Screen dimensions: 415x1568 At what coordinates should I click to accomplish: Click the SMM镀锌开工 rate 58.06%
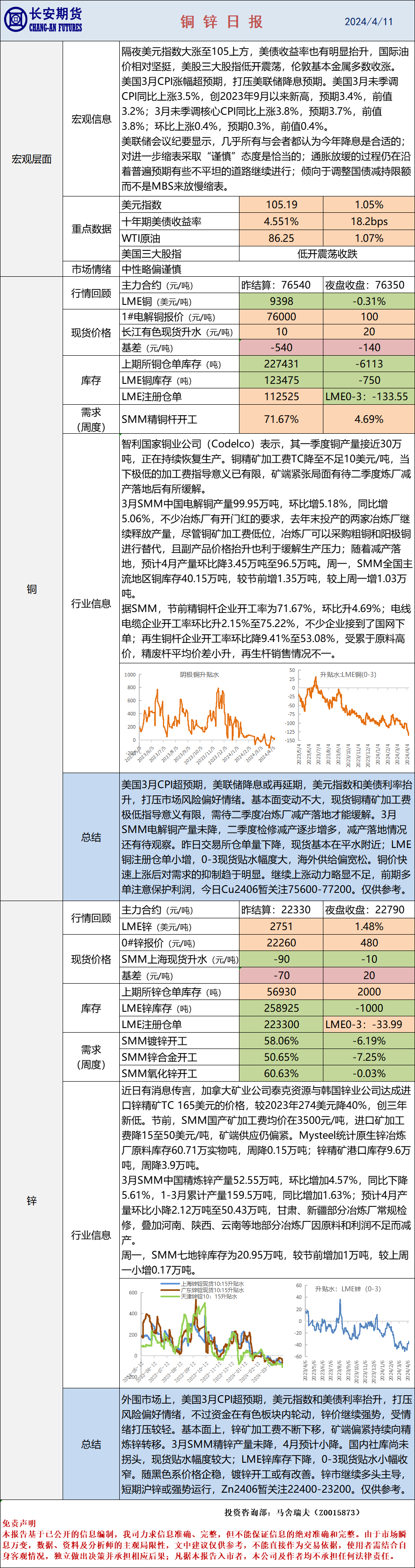click(x=281, y=1041)
